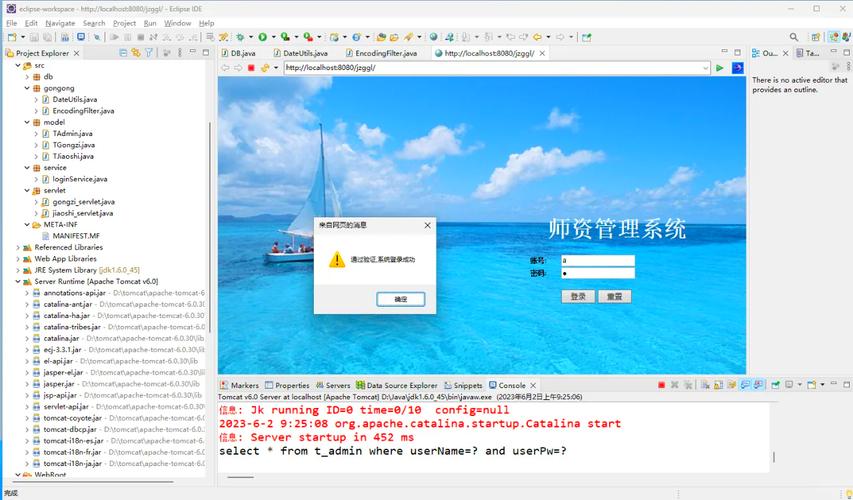
Task: Minimize the Project Explorer view
Action: pos(192,52)
